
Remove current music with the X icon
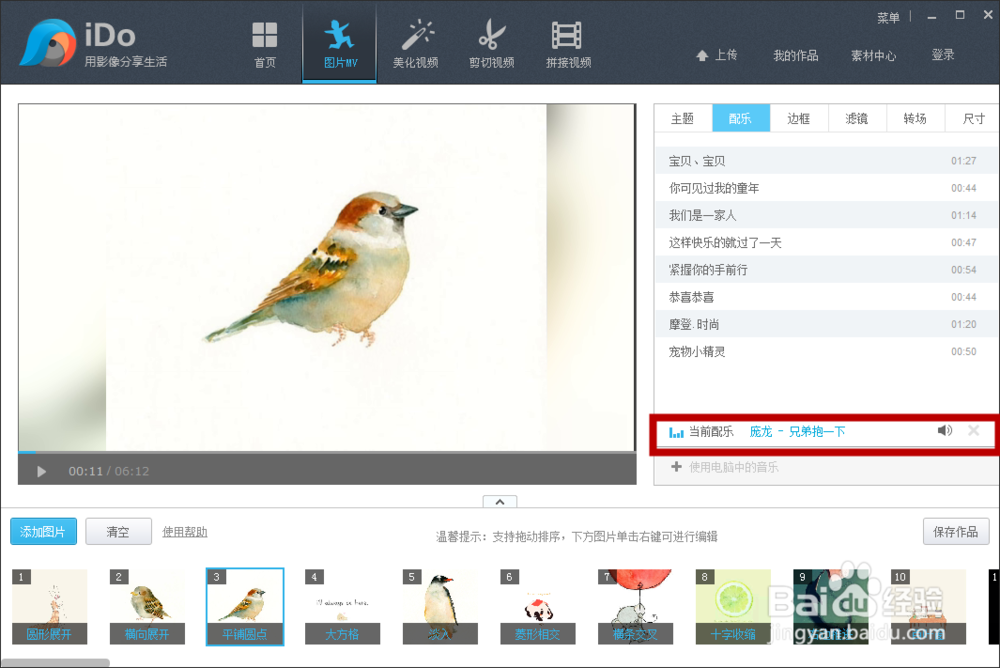(x=973, y=431)
